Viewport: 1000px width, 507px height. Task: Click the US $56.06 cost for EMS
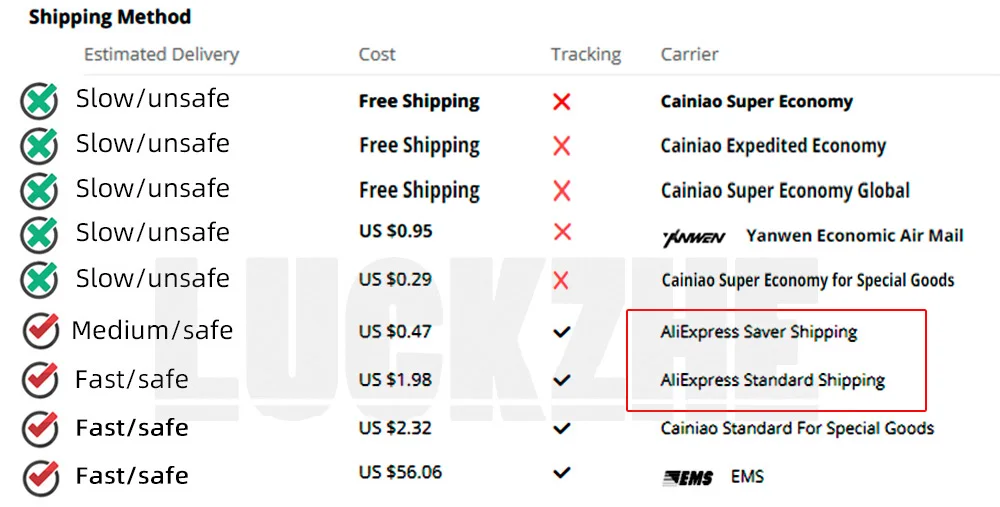pyautogui.click(x=401, y=472)
